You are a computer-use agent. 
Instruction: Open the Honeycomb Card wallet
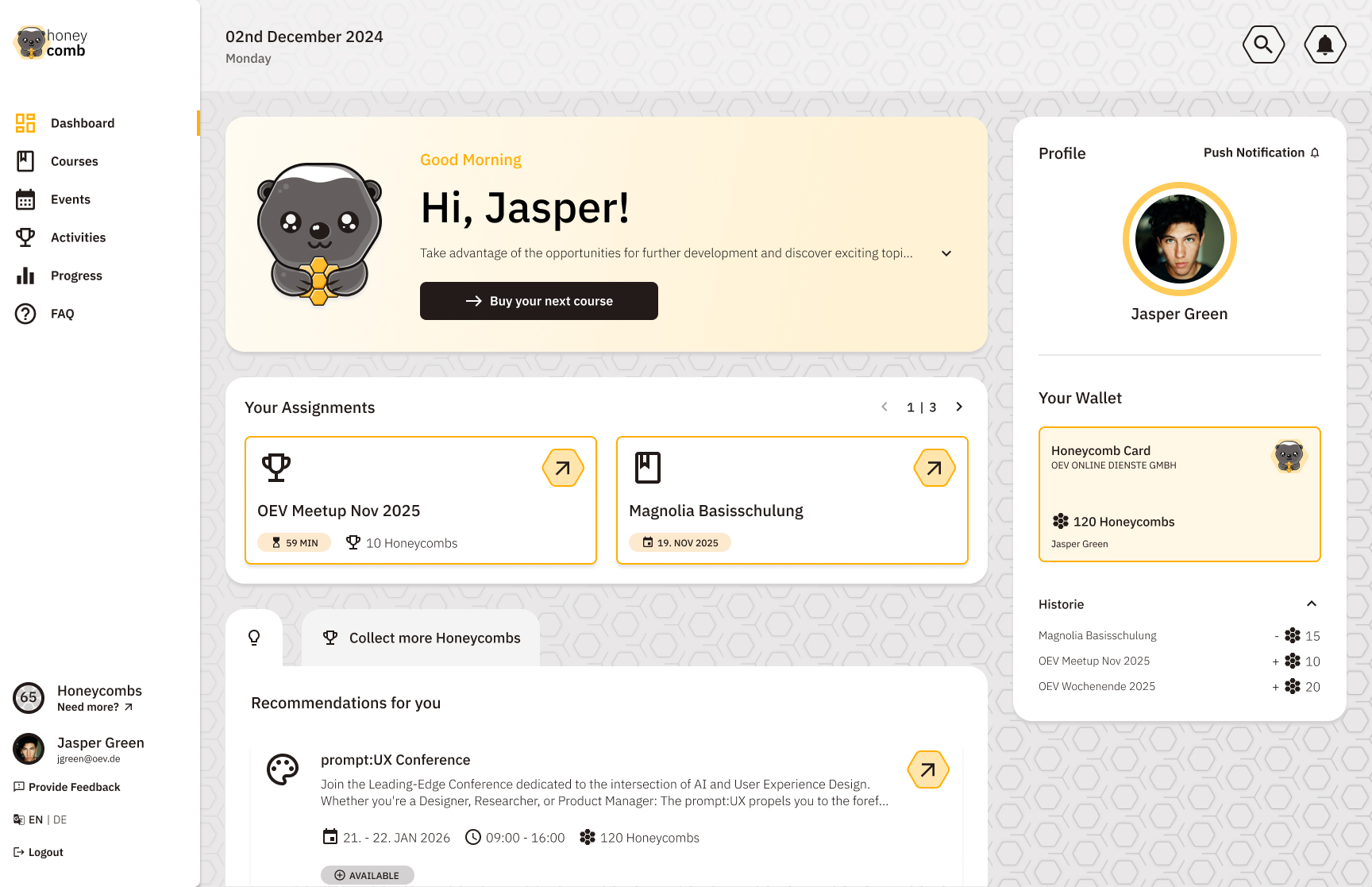[1179, 494]
